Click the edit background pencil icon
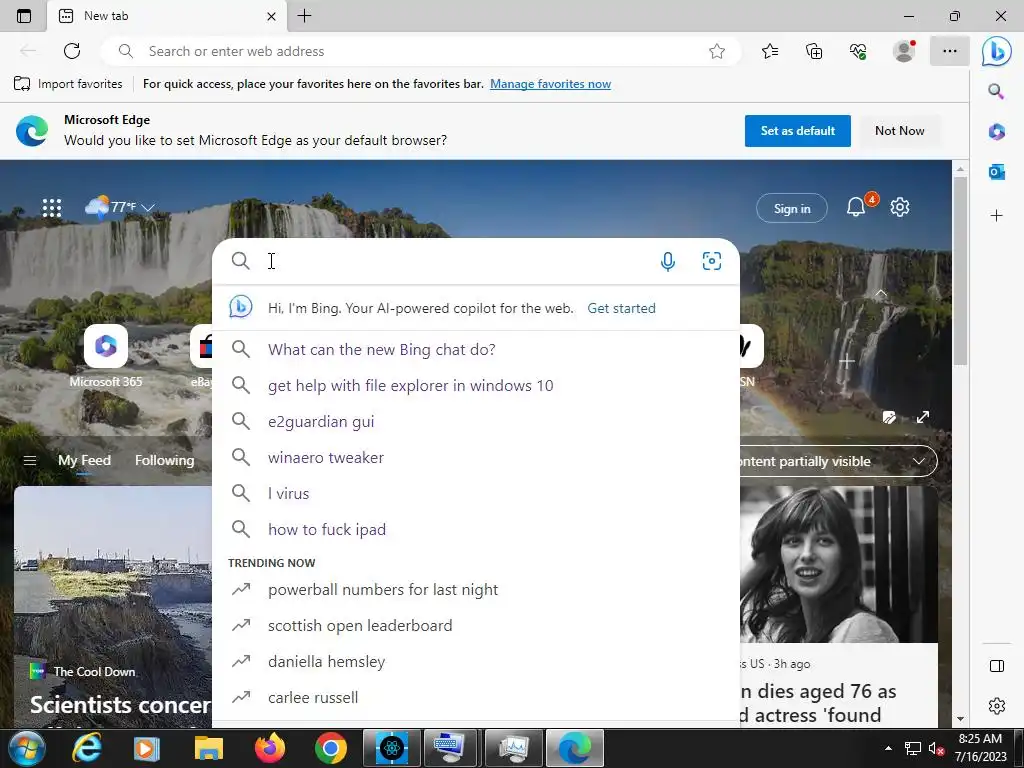 tap(889, 417)
